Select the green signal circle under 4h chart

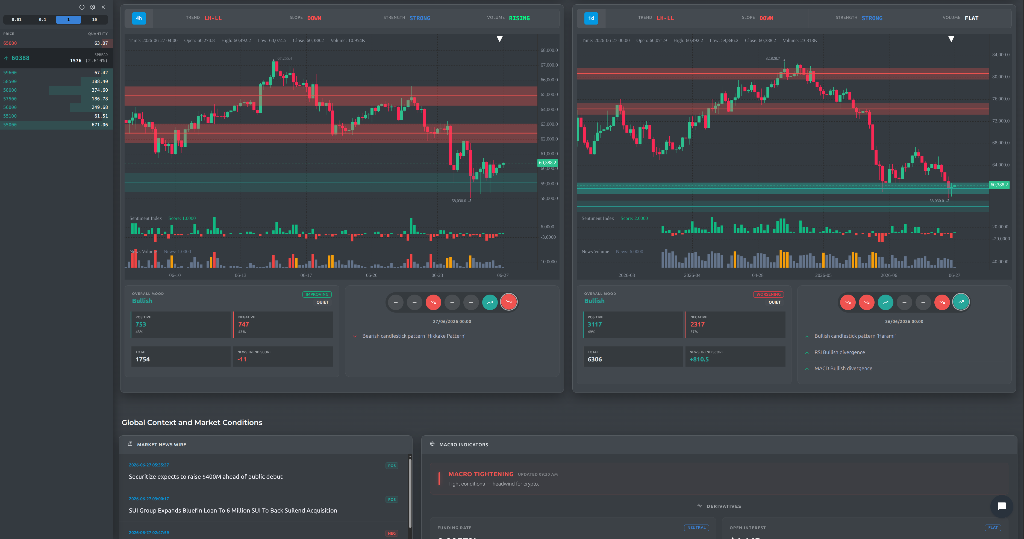[x=489, y=302]
